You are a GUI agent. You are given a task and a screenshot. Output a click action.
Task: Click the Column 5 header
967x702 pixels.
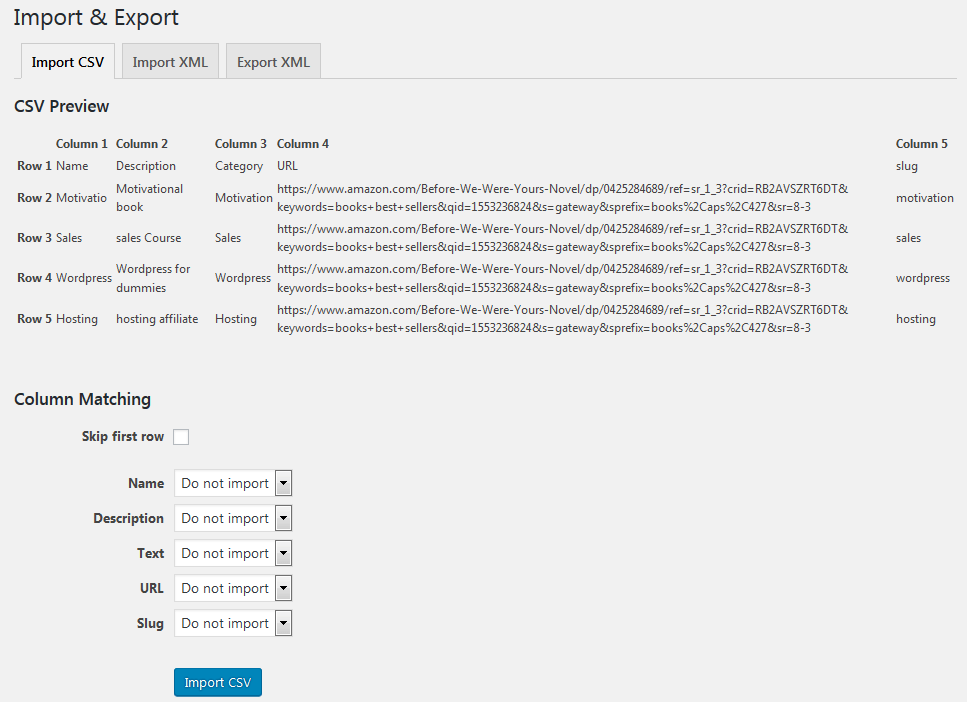(x=922, y=144)
